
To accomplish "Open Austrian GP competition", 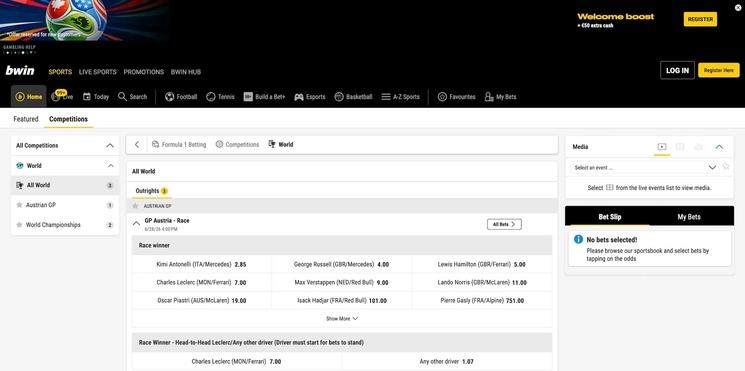I will 41,205.
